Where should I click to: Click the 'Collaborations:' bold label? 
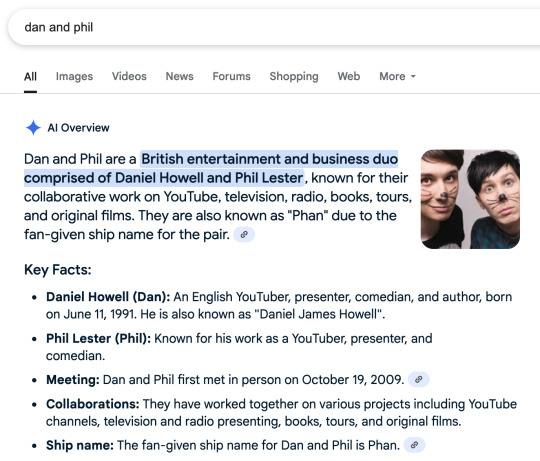[93, 404]
